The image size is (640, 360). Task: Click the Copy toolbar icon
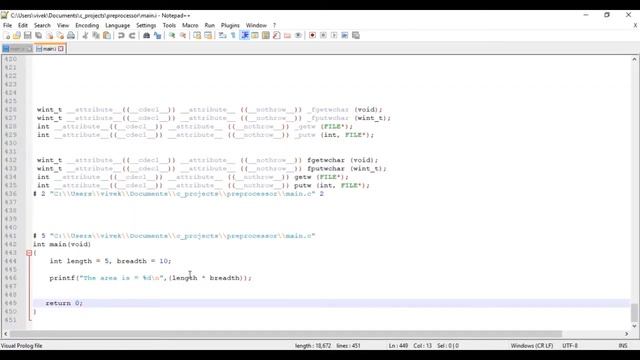coord(96,36)
